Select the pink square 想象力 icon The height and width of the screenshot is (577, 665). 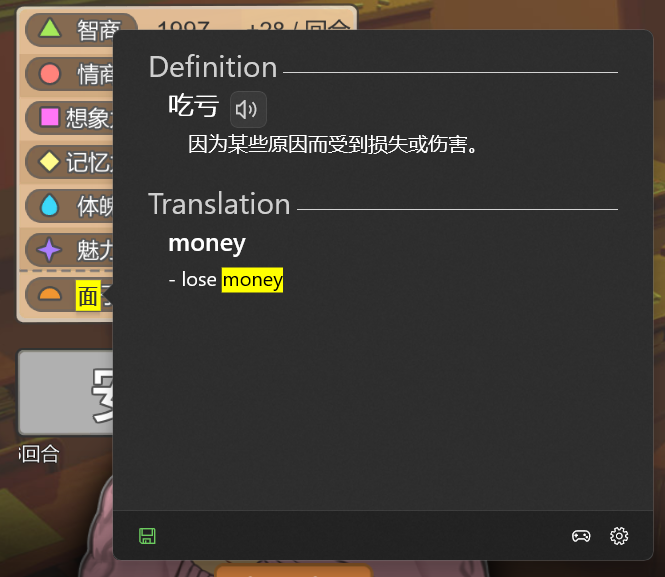[49, 117]
